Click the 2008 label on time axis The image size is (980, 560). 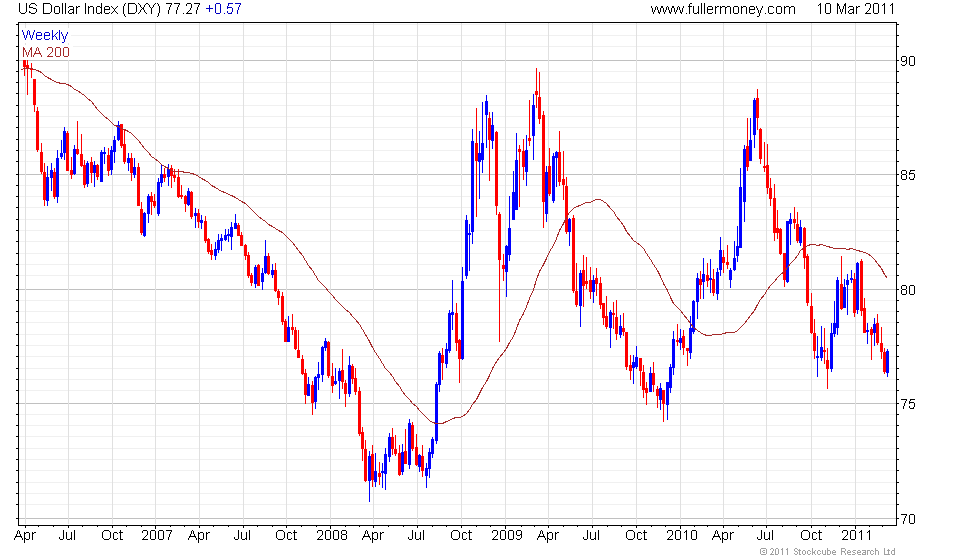pos(331,536)
